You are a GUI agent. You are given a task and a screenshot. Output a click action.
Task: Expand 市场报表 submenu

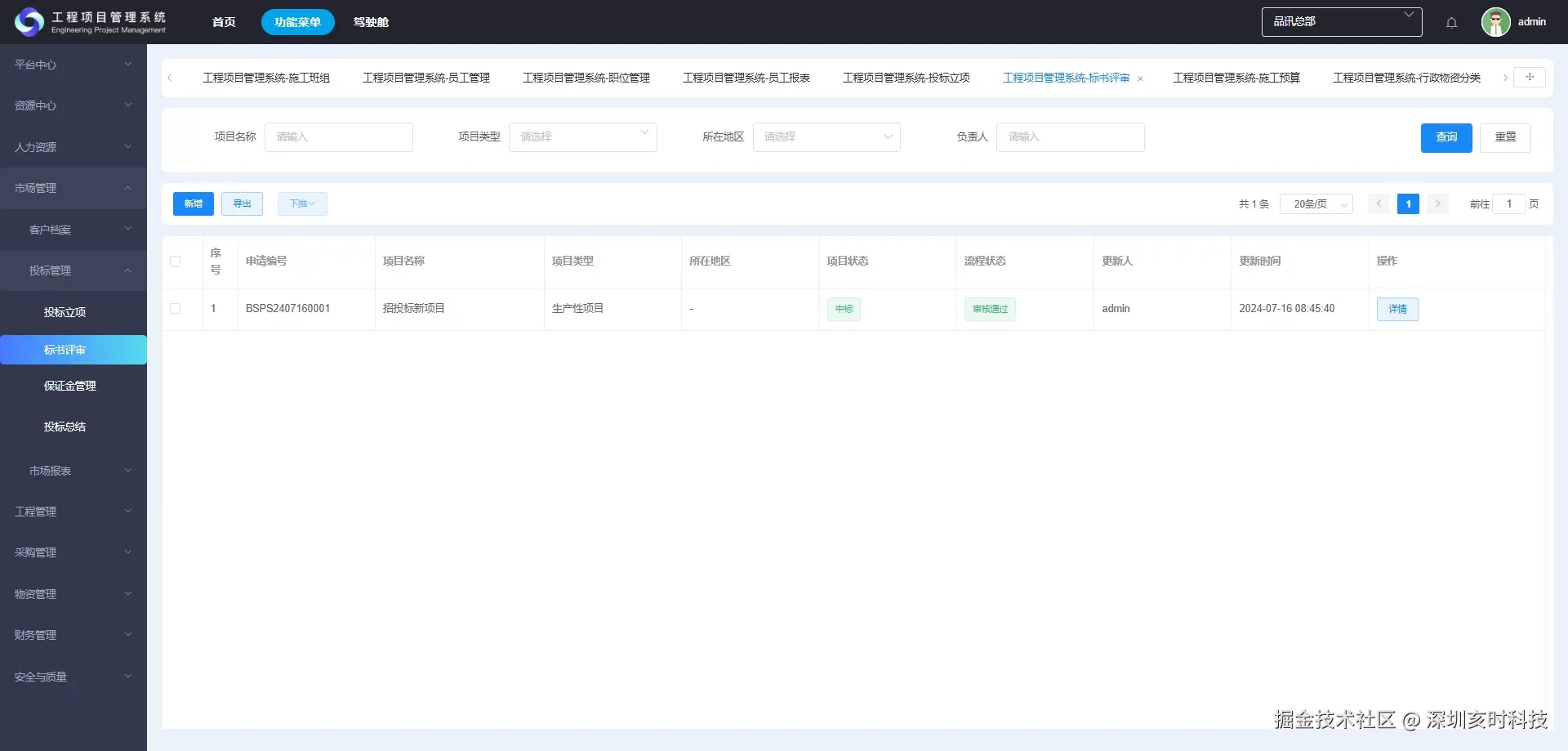click(x=73, y=471)
